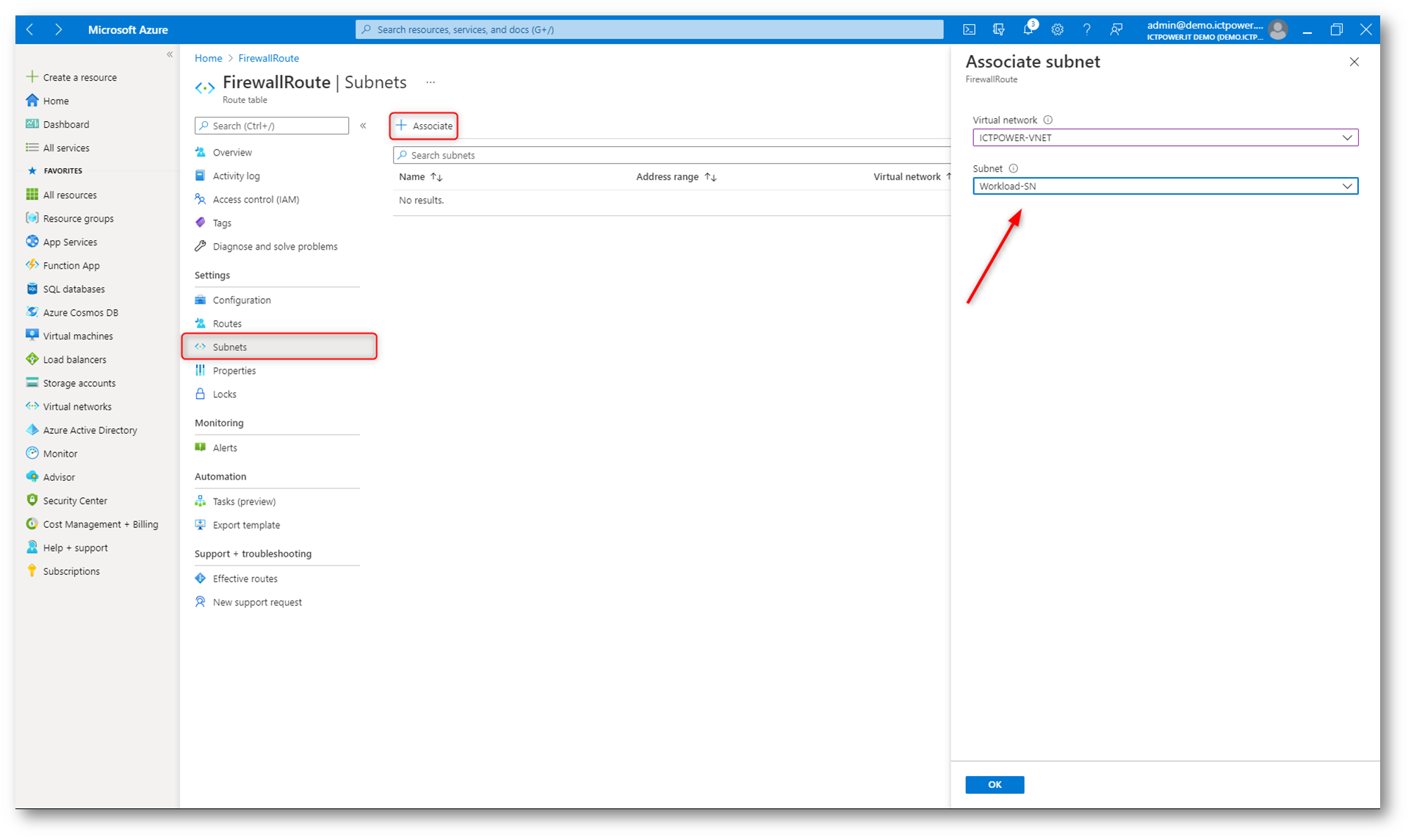Open Azure Active Directory favorite
The width and height of the screenshot is (1411, 840).
(x=90, y=430)
